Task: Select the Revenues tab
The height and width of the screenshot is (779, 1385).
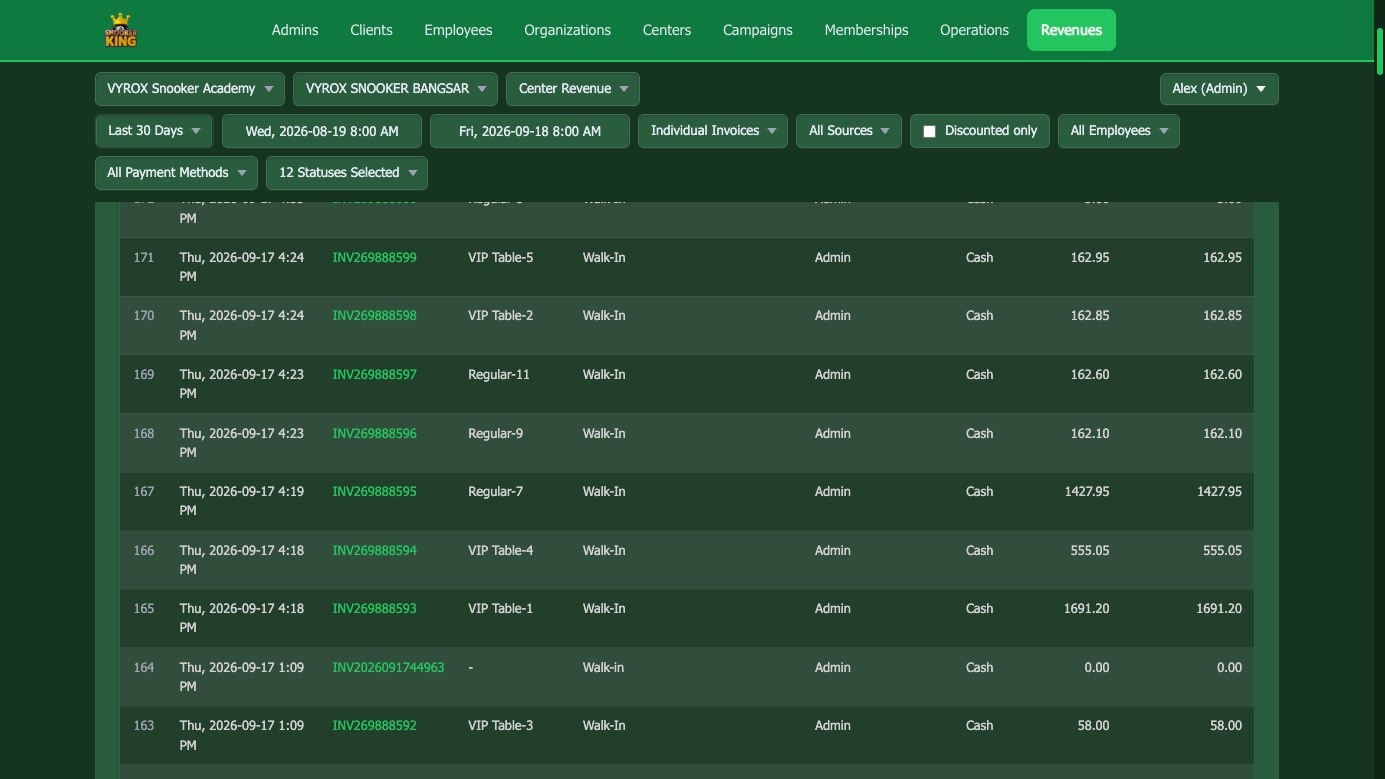Action: (x=1071, y=30)
